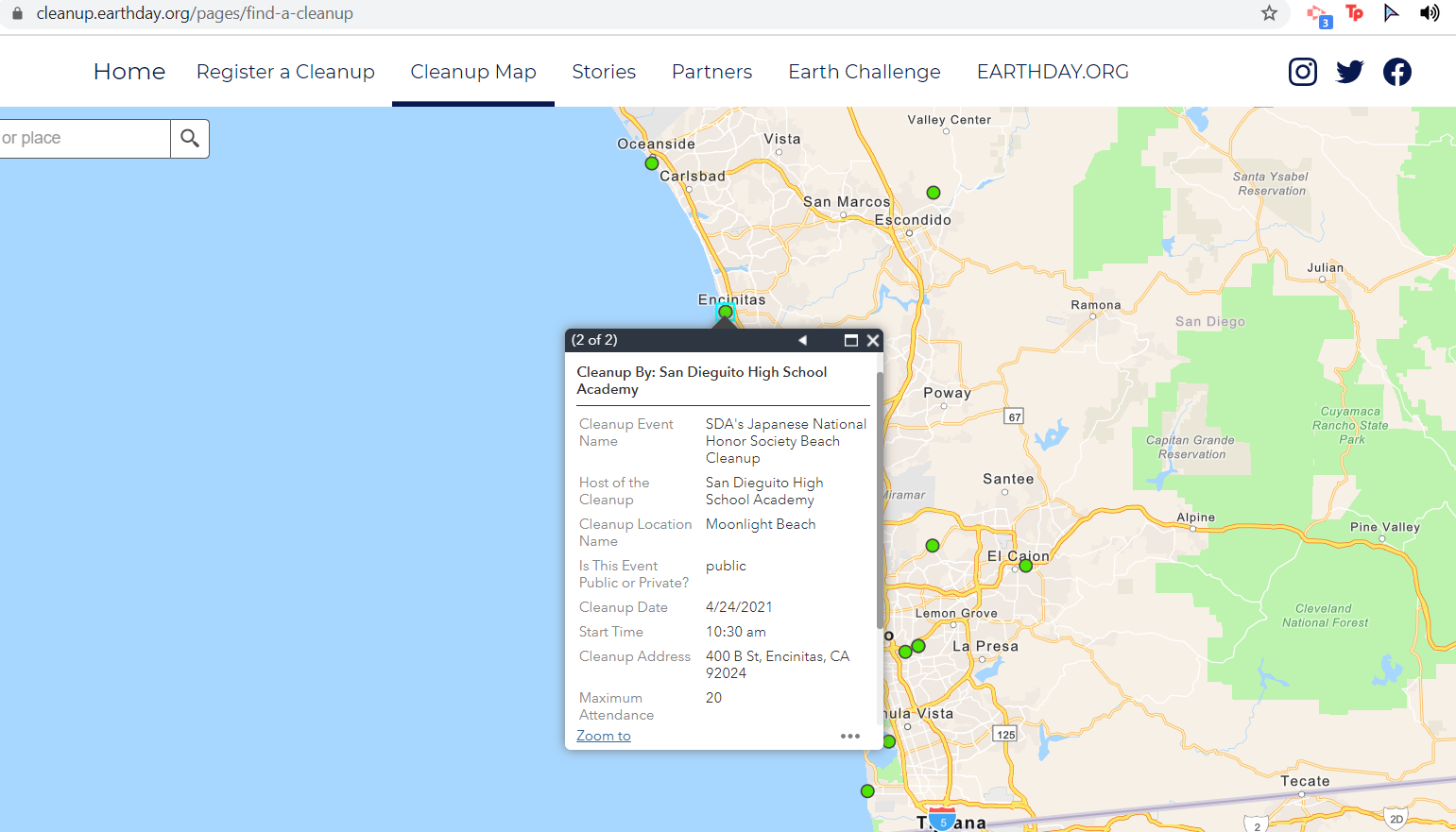1456x832 pixels.
Task: Open popup more options ellipsis
Action: [850, 736]
